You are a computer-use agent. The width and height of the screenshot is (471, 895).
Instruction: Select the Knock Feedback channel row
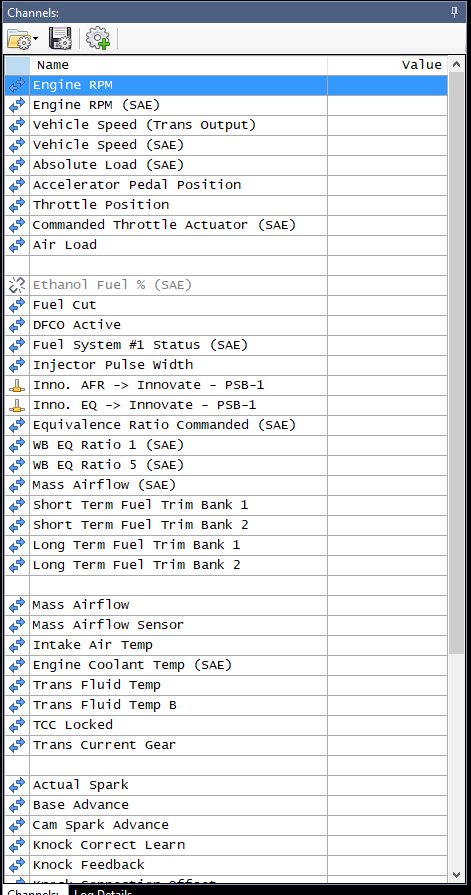(226, 865)
